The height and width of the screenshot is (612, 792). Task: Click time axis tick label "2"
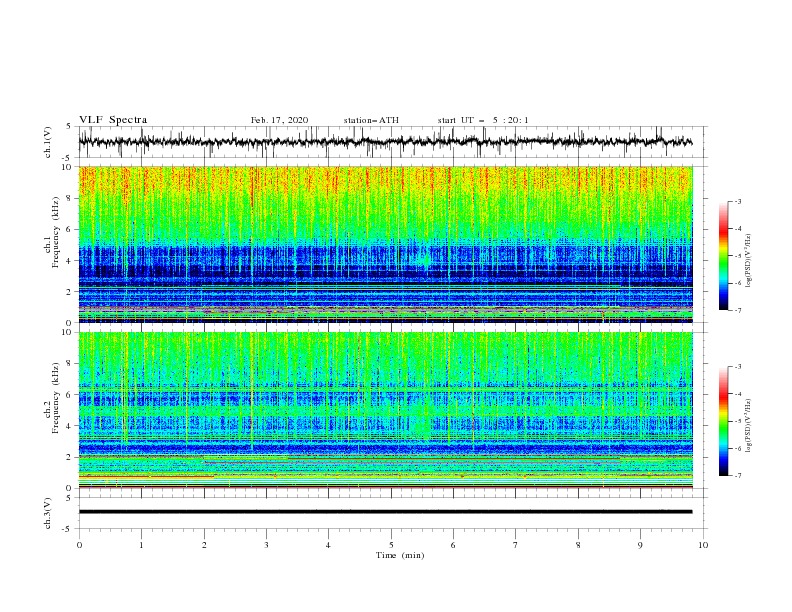pyautogui.click(x=204, y=545)
